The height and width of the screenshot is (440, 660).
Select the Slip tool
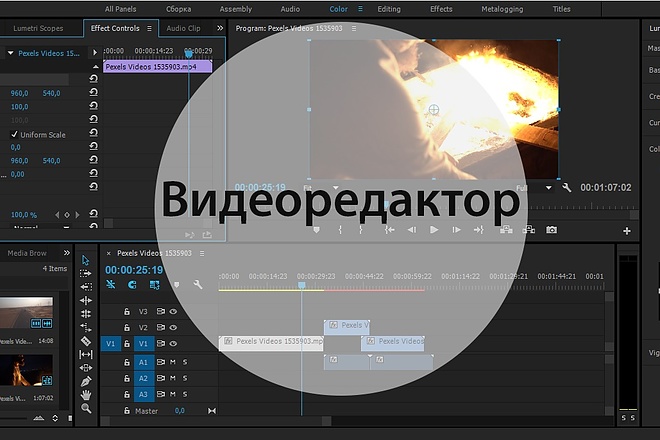coord(85,355)
